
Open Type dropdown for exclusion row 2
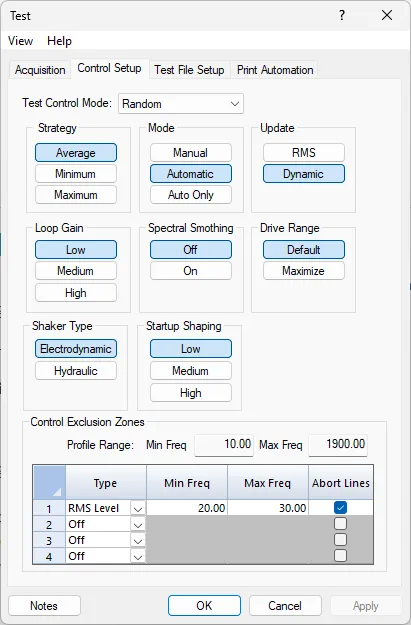[x=138, y=524]
